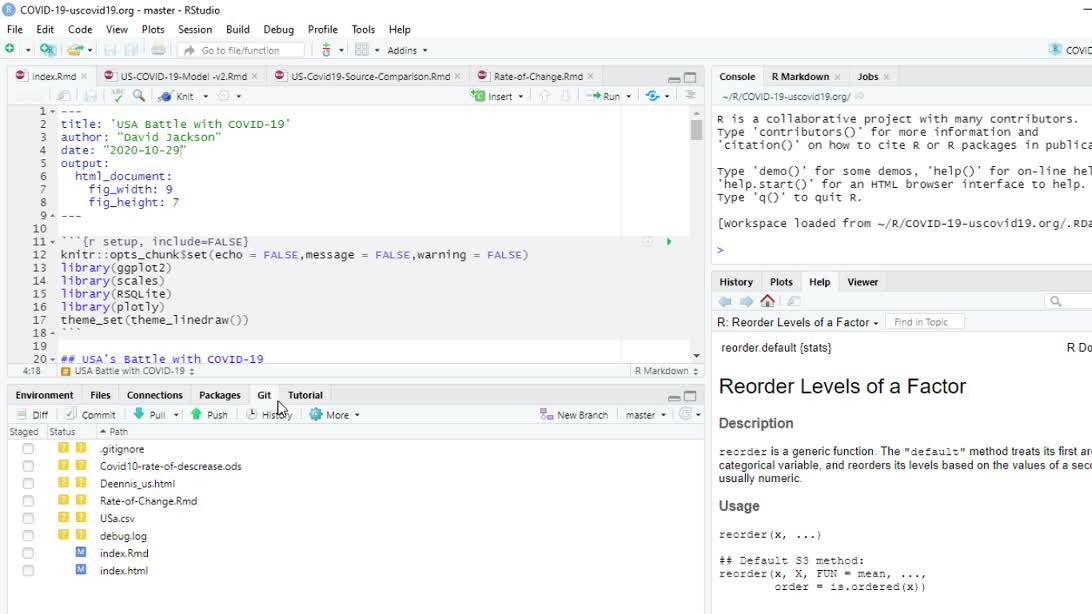Click the editor vertical scrollbar thumb

696,130
